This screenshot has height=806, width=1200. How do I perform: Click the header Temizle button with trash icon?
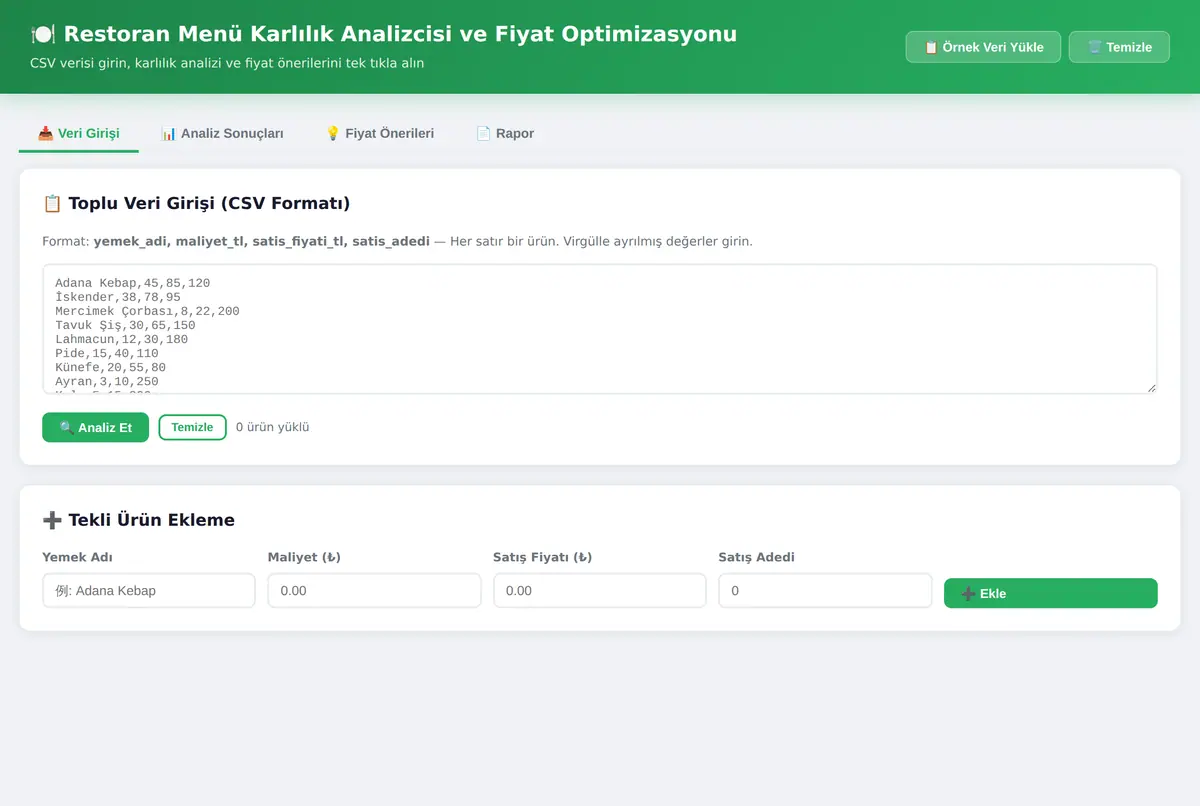coord(1119,47)
